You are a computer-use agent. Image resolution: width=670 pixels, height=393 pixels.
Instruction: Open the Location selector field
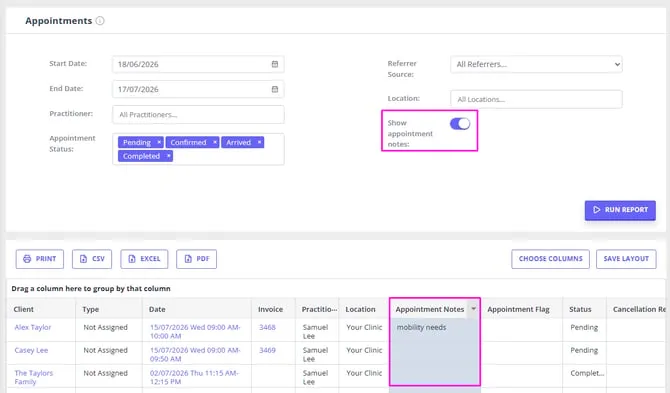536,99
